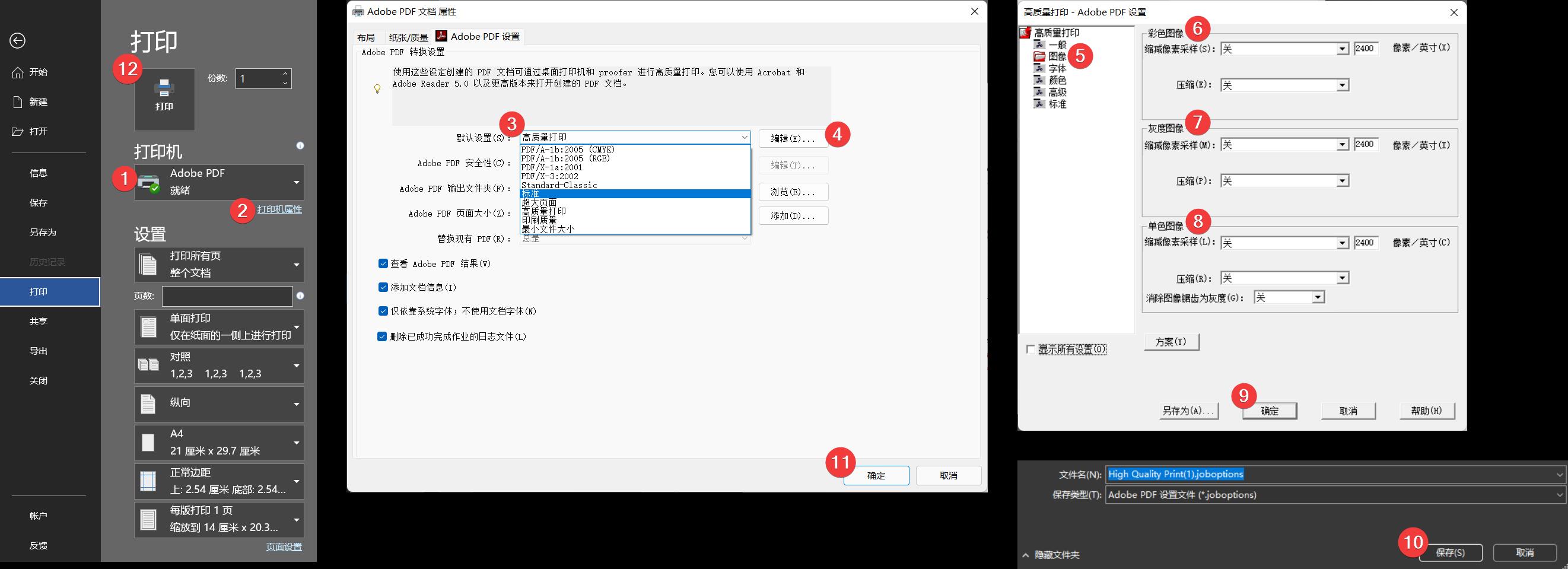Image resolution: width=1568 pixels, height=569 pixels.
Task: Select 标准 tree item in PDF settings
Action: coord(1057,103)
